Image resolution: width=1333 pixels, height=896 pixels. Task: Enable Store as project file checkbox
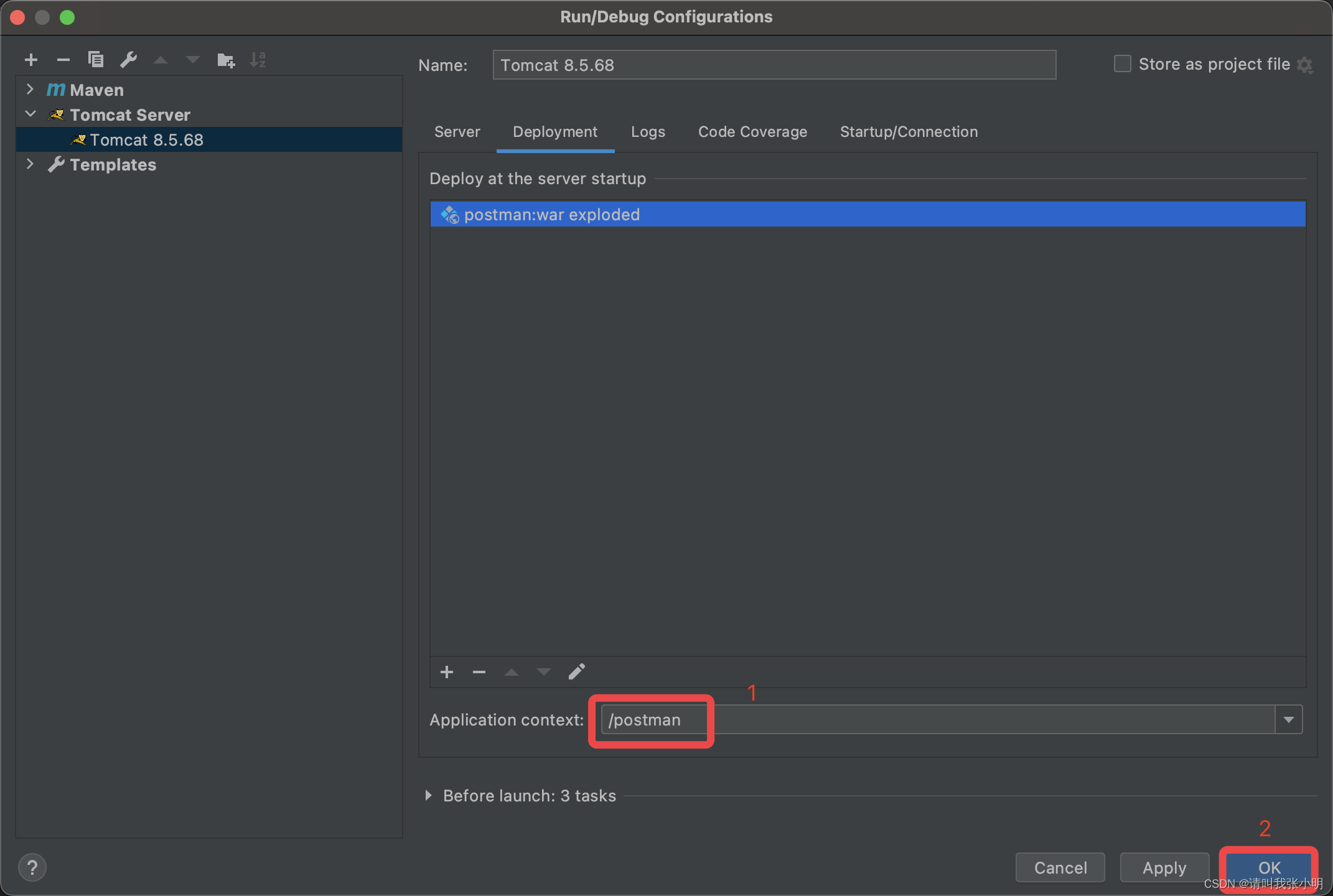point(1122,64)
